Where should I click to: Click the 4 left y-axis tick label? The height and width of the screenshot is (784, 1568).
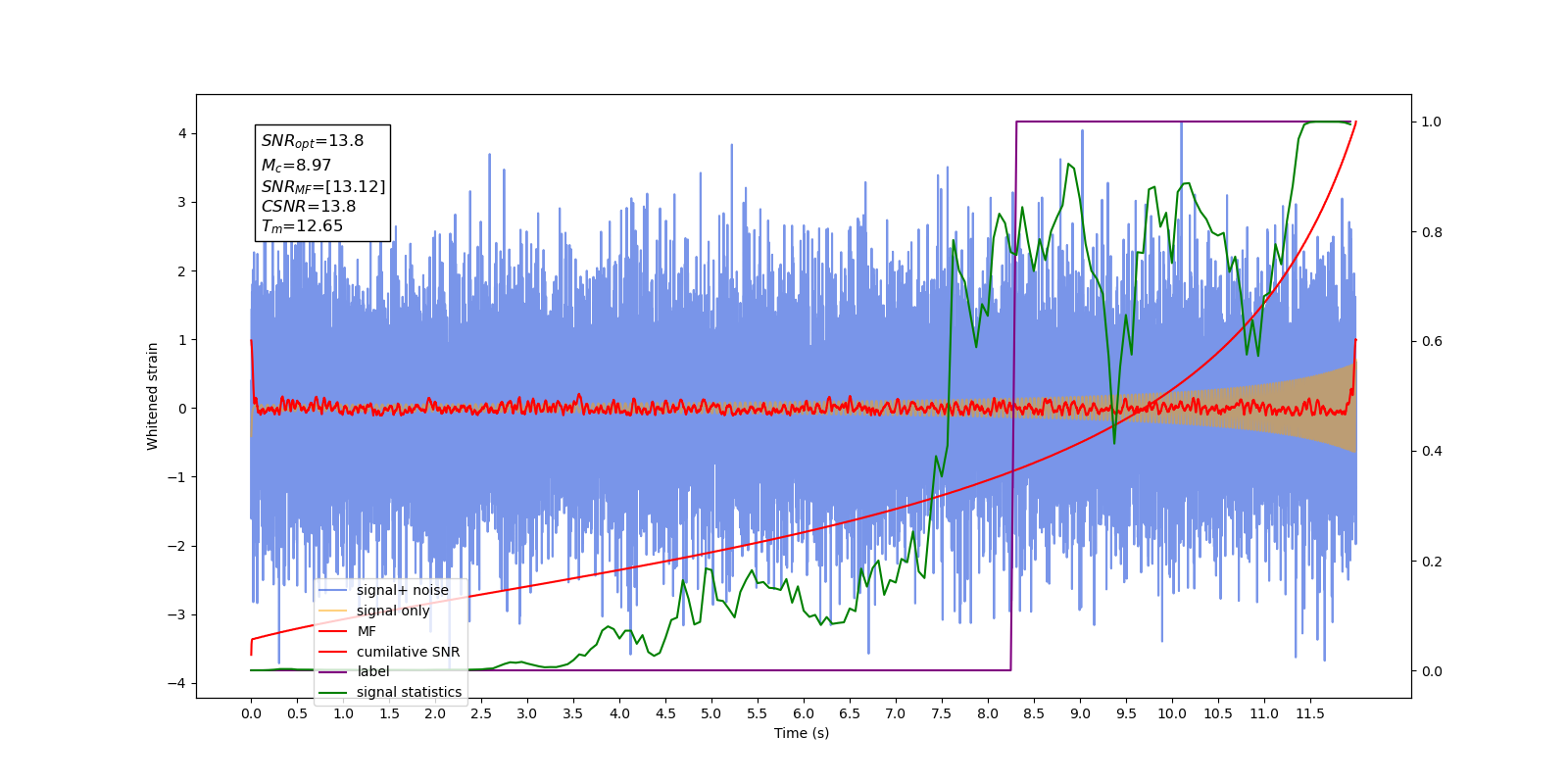[x=182, y=133]
